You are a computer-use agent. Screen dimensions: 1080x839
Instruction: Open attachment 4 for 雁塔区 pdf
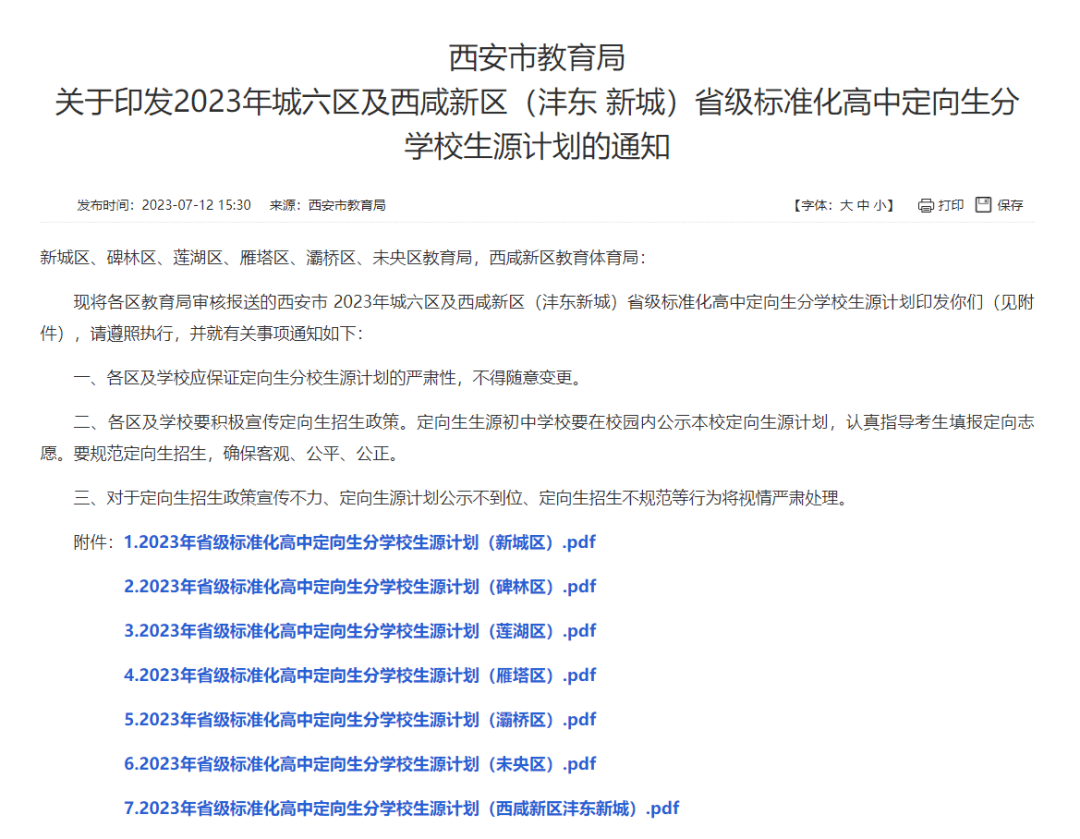pyautogui.click(x=360, y=675)
